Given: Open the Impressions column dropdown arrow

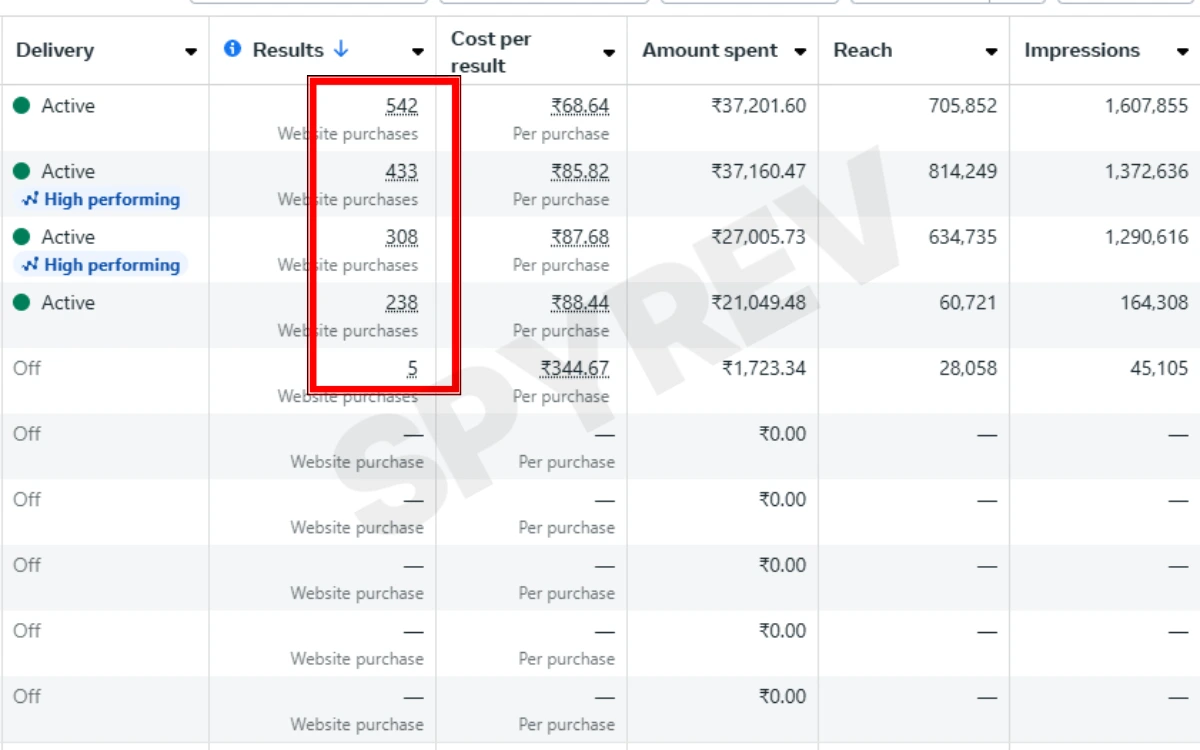Looking at the screenshot, I should 1181,52.
